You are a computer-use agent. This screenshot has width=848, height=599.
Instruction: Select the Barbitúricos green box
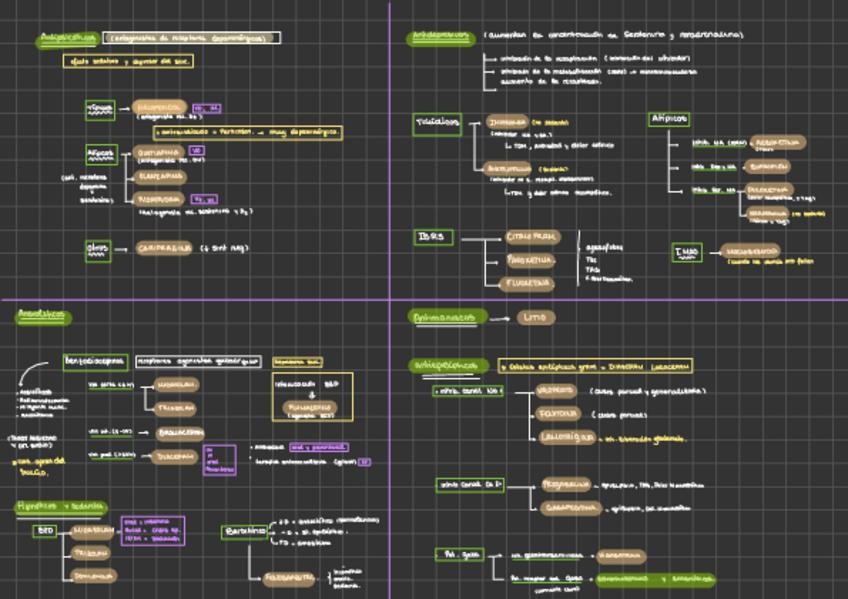tap(245, 532)
